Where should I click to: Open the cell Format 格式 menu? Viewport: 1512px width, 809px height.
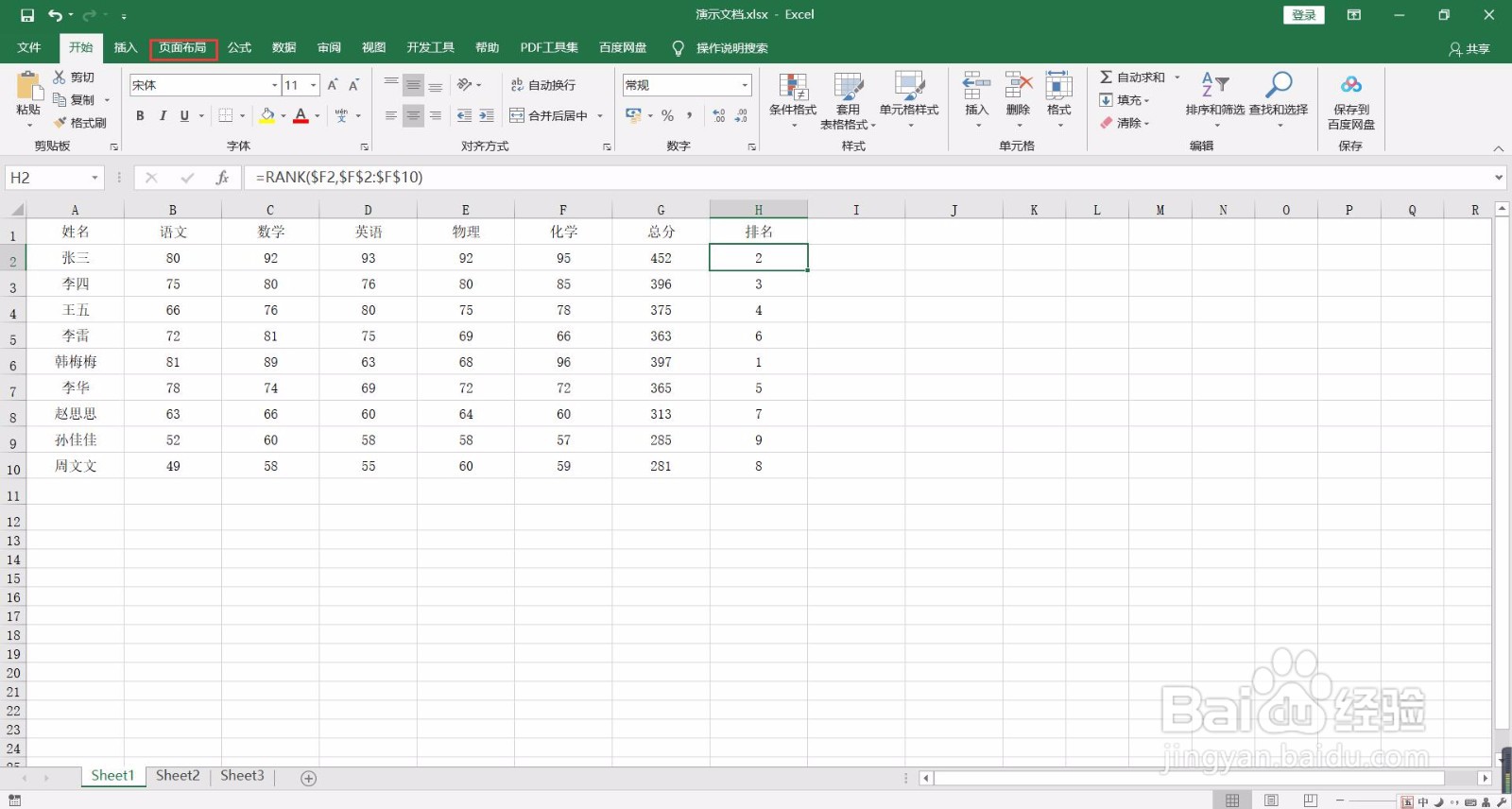click(x=1059, y=101)
